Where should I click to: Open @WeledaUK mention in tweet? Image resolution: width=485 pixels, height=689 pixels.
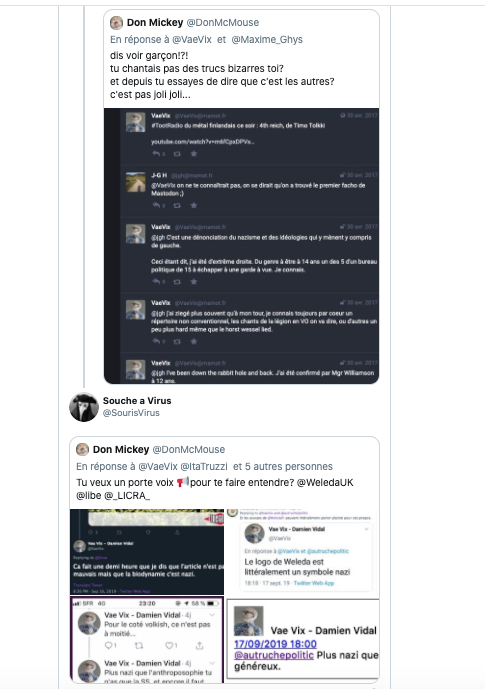coord(325,482)
